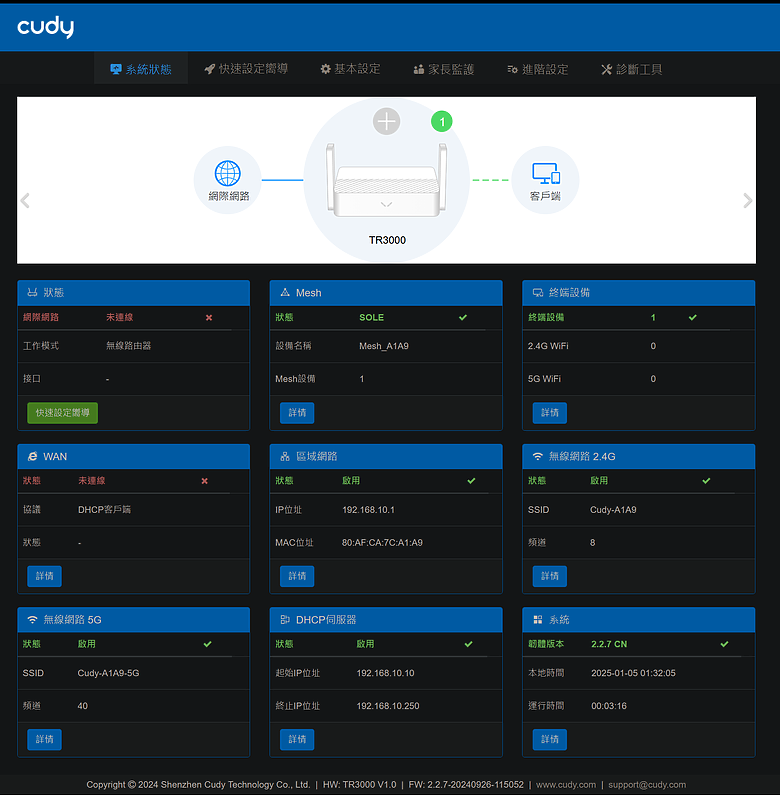Open 無線網路 5G 詳情 button

click(x=45, y=739)
